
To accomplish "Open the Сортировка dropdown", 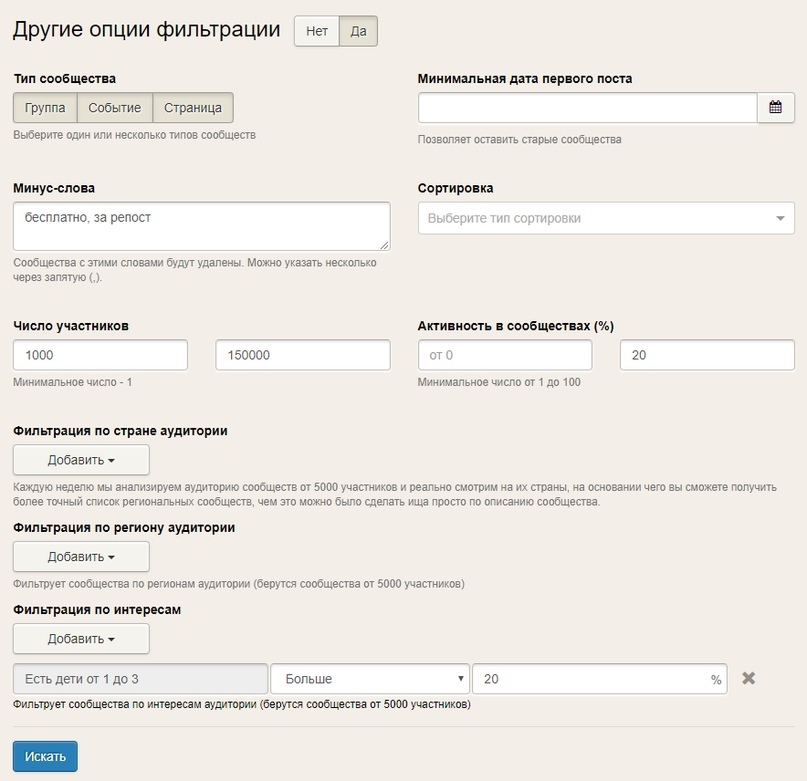I will click(606, 218).
